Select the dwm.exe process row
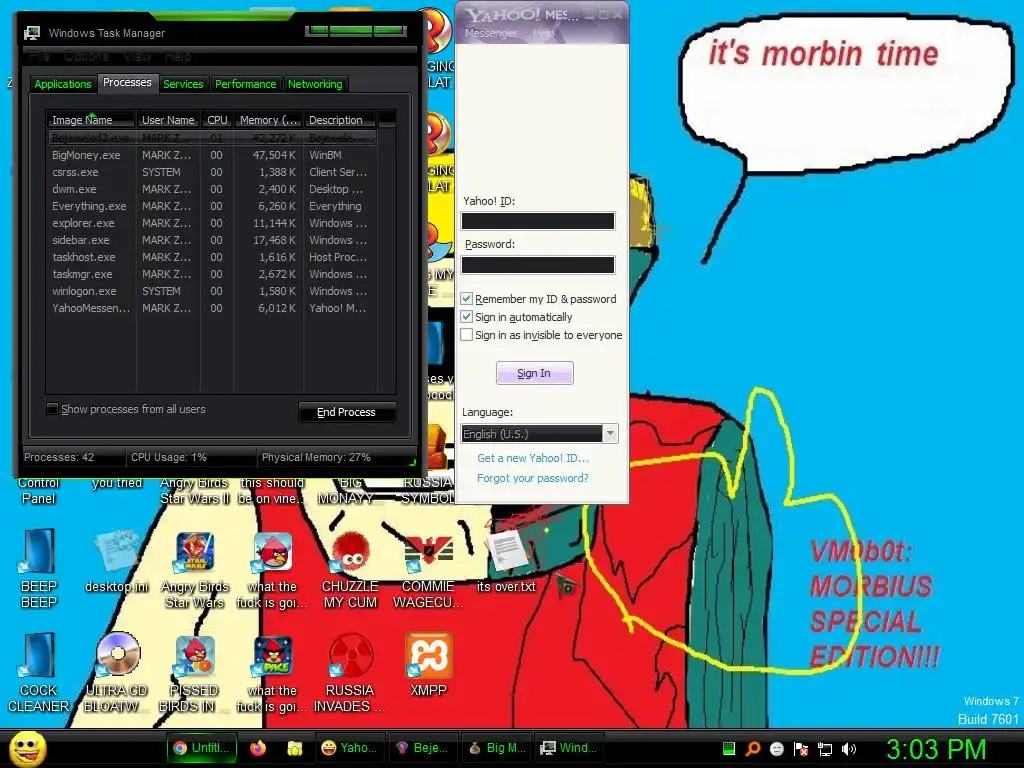1024x768 pixels. pyautogui.click(x=212, y=189)
